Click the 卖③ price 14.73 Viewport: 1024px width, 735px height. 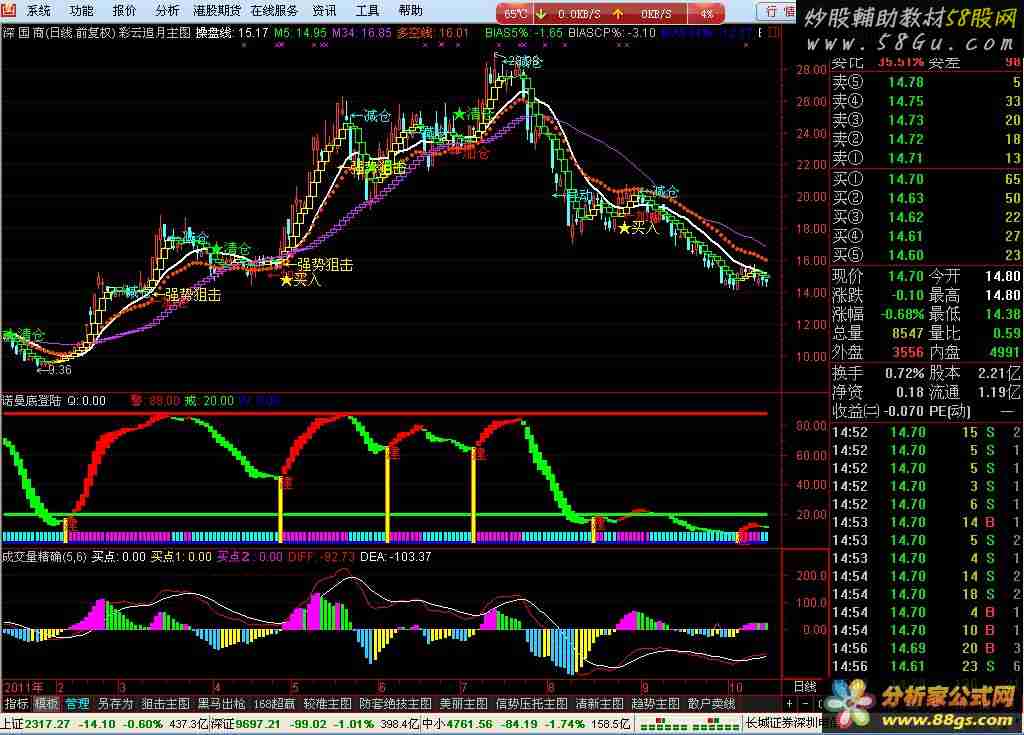pyautogui.click(x=906, y=120)
